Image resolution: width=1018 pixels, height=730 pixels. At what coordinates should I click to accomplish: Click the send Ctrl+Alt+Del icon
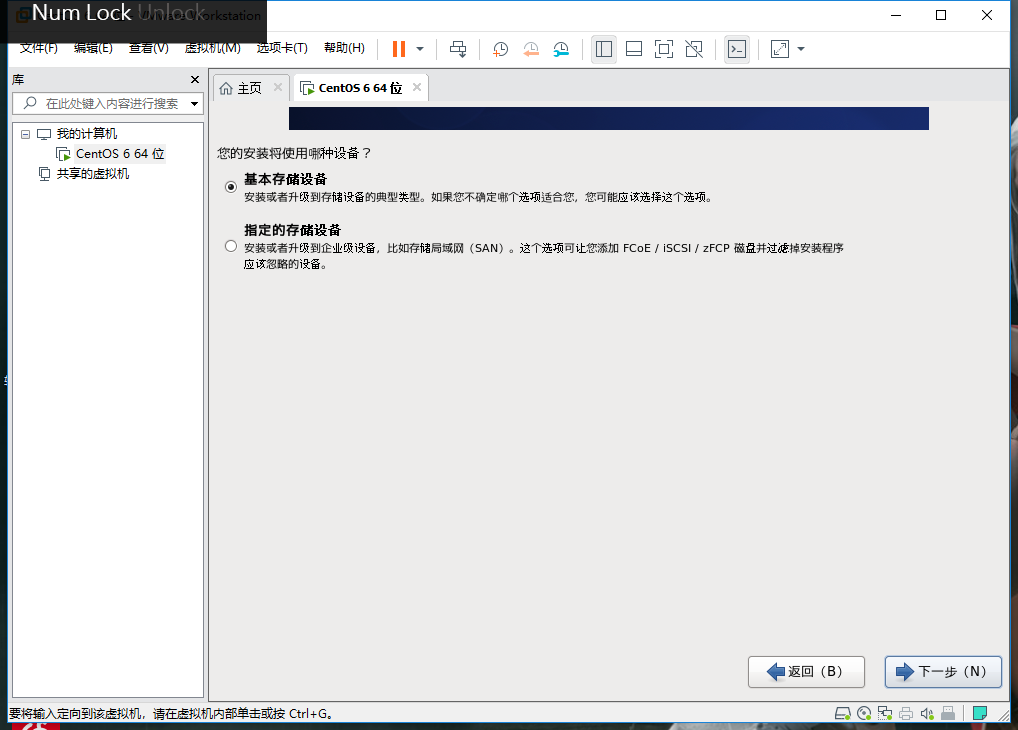point(458,49)
